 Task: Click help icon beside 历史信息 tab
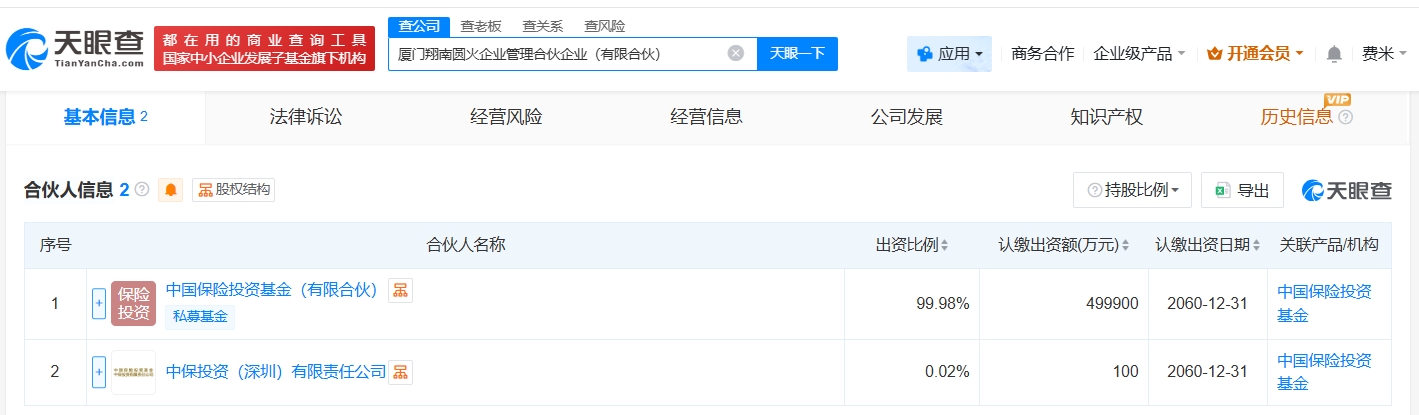(1345, 117)
